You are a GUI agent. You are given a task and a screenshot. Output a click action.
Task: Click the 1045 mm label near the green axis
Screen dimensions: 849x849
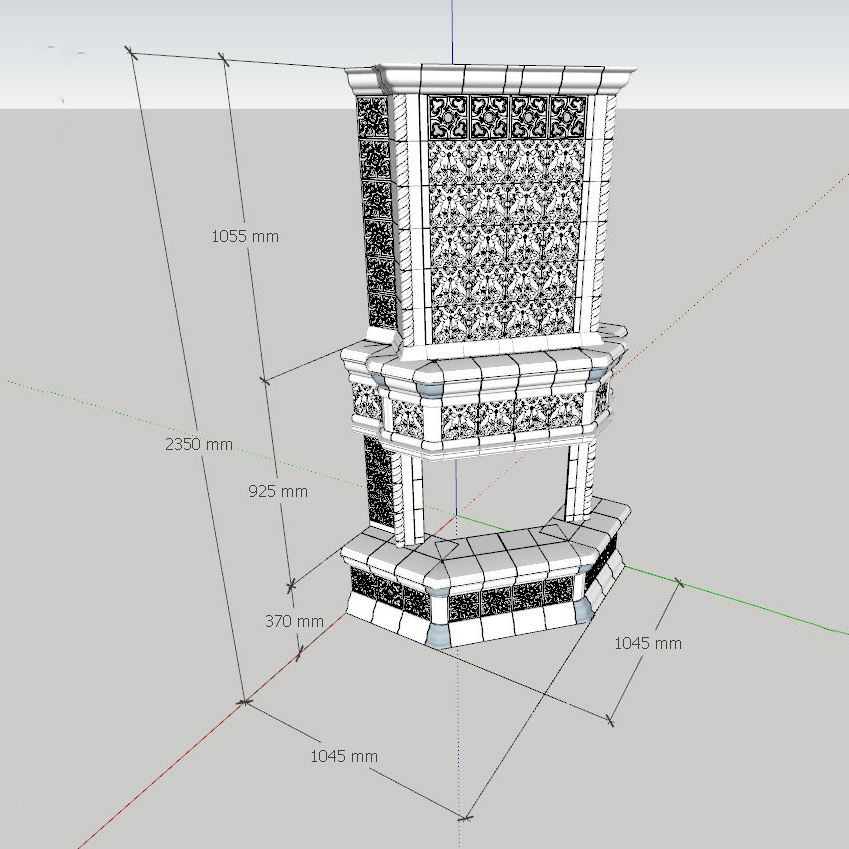tap(648, 643)
